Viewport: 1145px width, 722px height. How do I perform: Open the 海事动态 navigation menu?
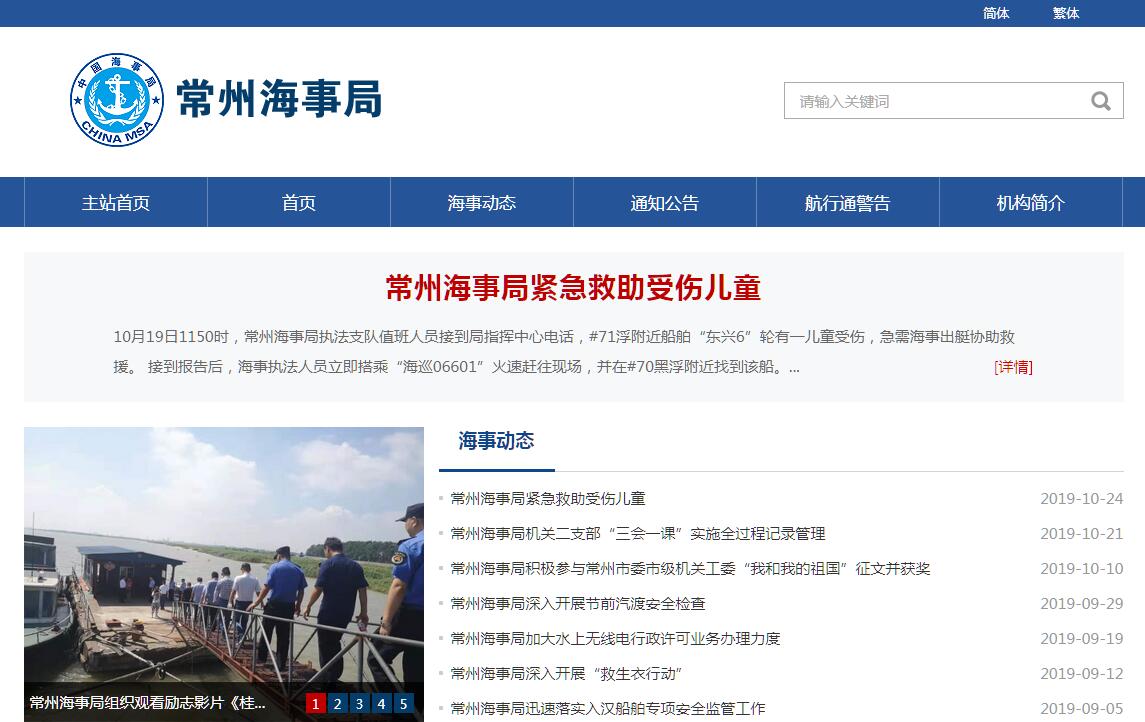[482, 202]
